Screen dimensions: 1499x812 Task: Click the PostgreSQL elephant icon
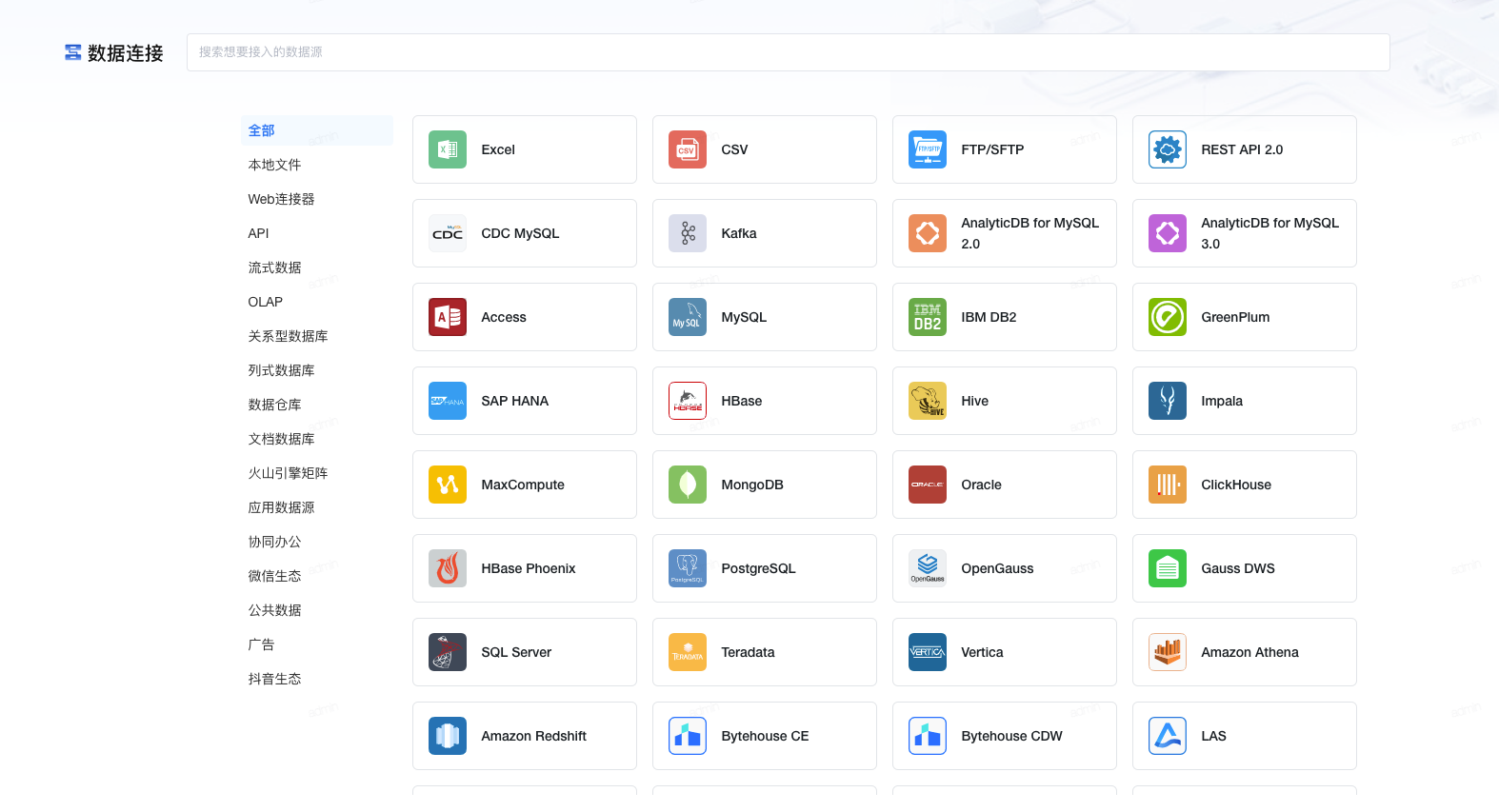(x=688, y=568)
